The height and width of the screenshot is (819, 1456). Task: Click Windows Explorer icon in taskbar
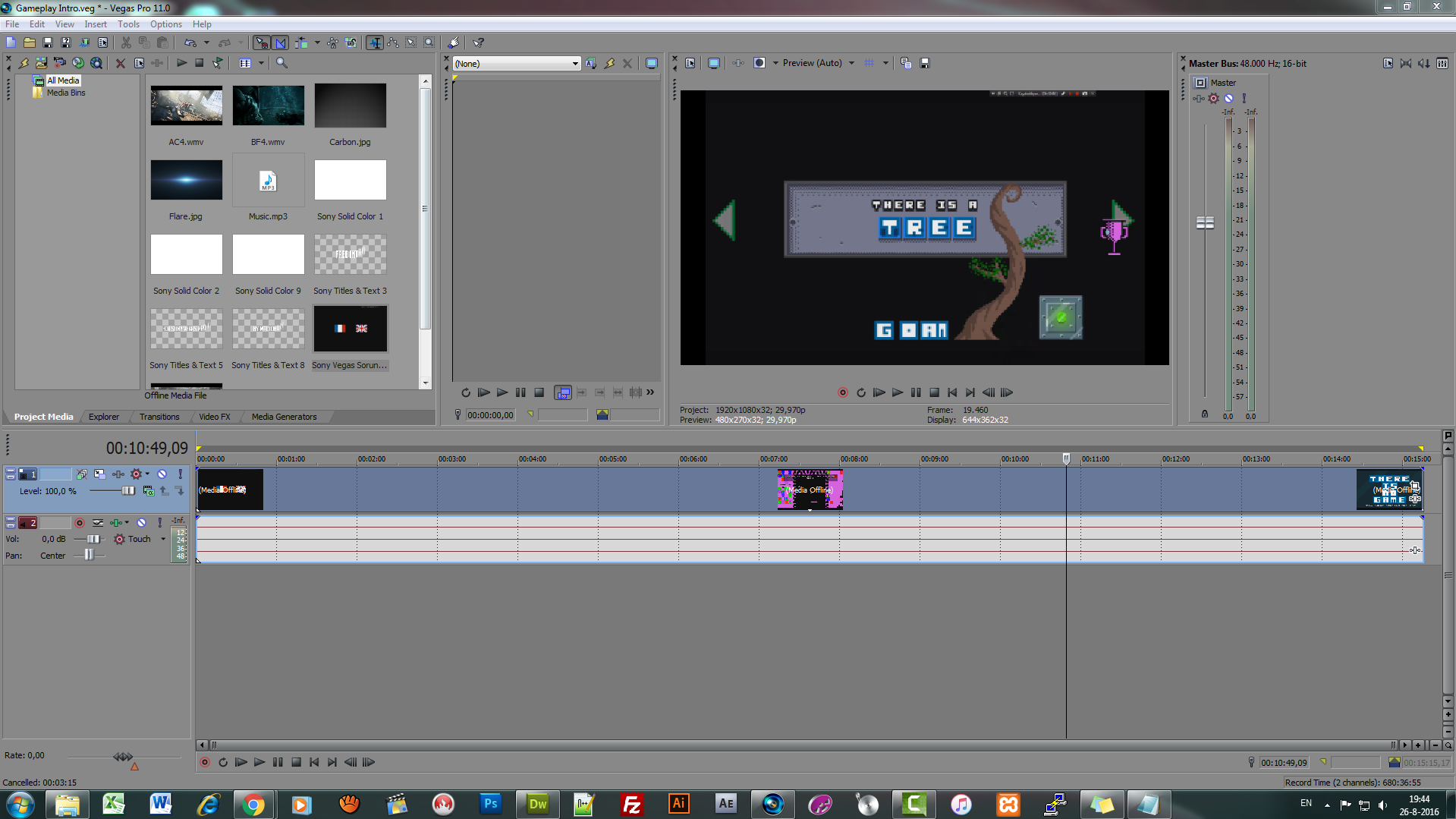pos(67,804)
